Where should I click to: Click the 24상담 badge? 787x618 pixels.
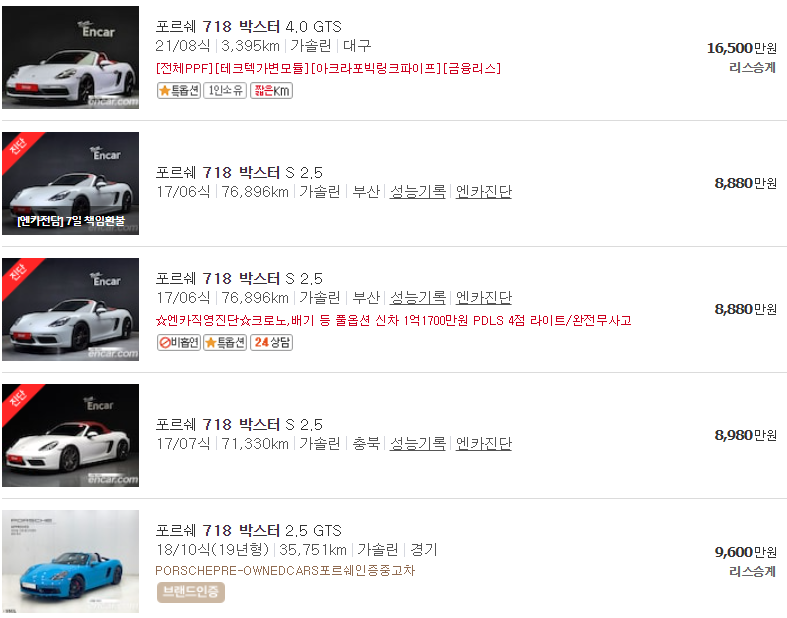[272, 343]
